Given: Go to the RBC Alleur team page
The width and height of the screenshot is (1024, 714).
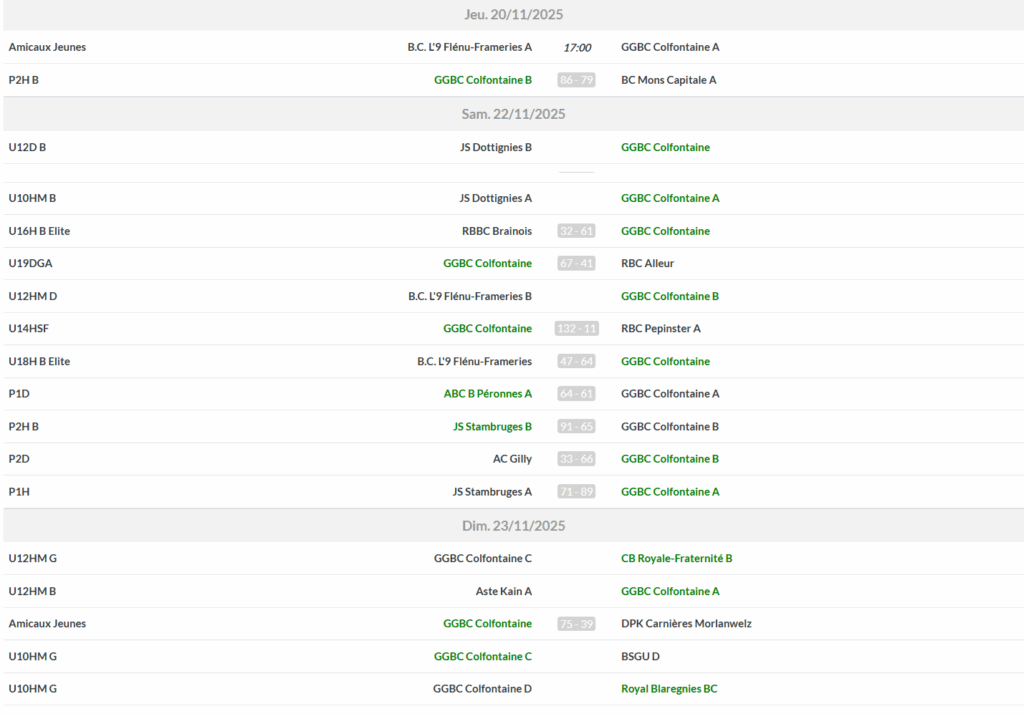Looking at the screenshot, I should [647, 264].
